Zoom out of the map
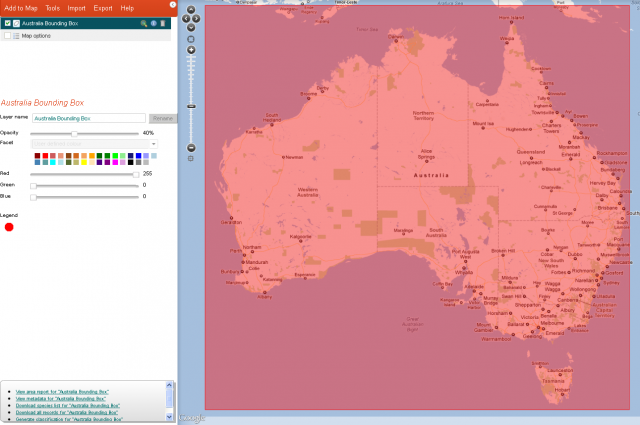This screenshot has height=425, width=640. [x=191, y=148]
